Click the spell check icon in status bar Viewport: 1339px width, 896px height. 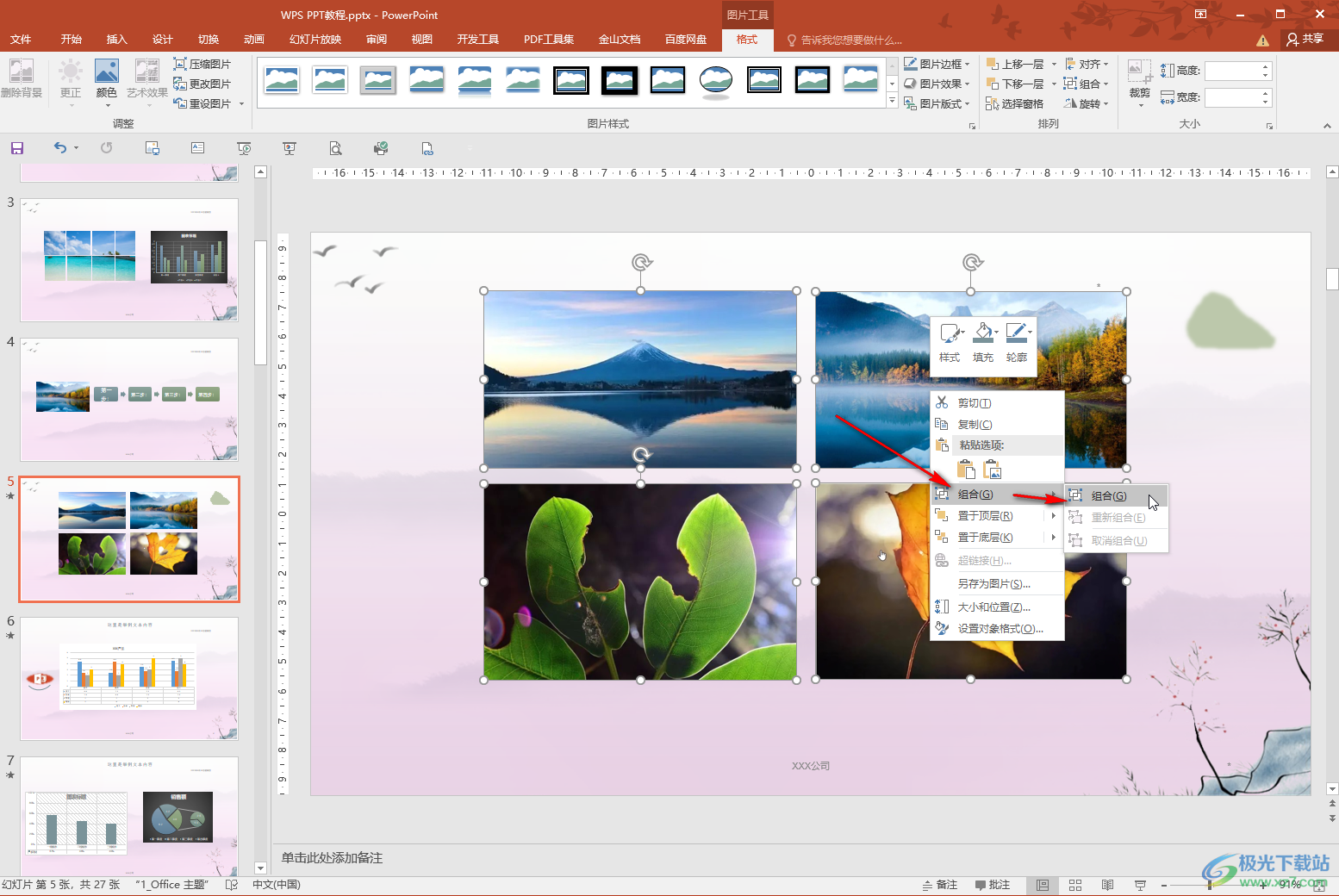pyautogui.click(x=231, y=885)
